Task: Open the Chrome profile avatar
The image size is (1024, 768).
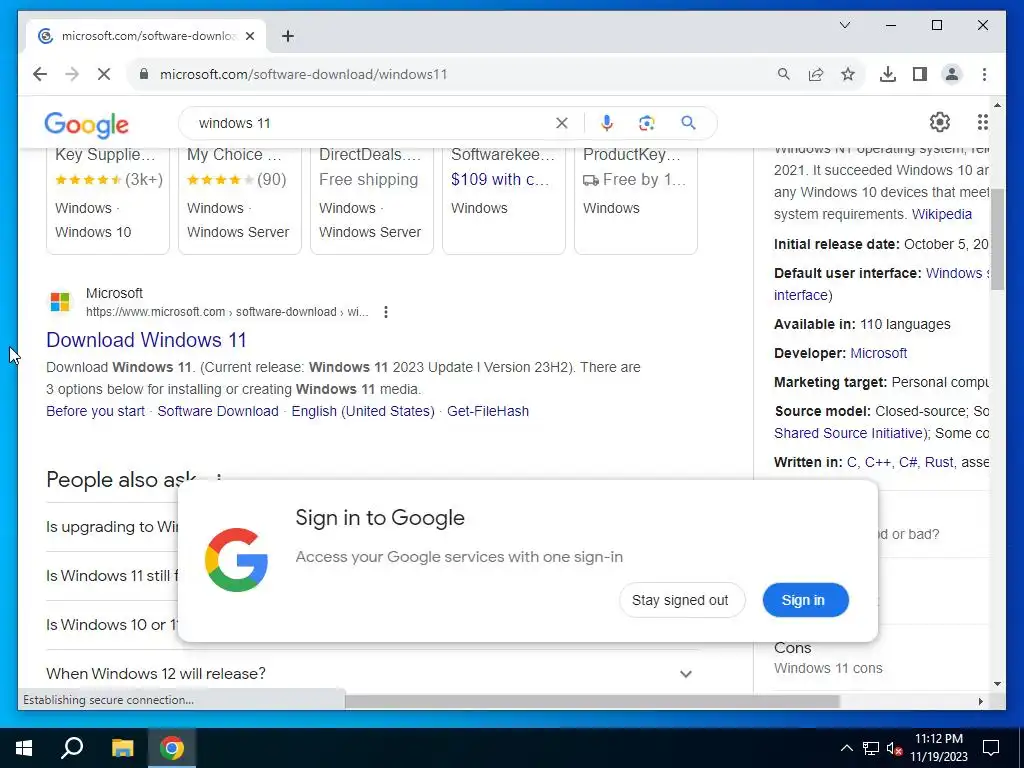Action: click(952, 74)
